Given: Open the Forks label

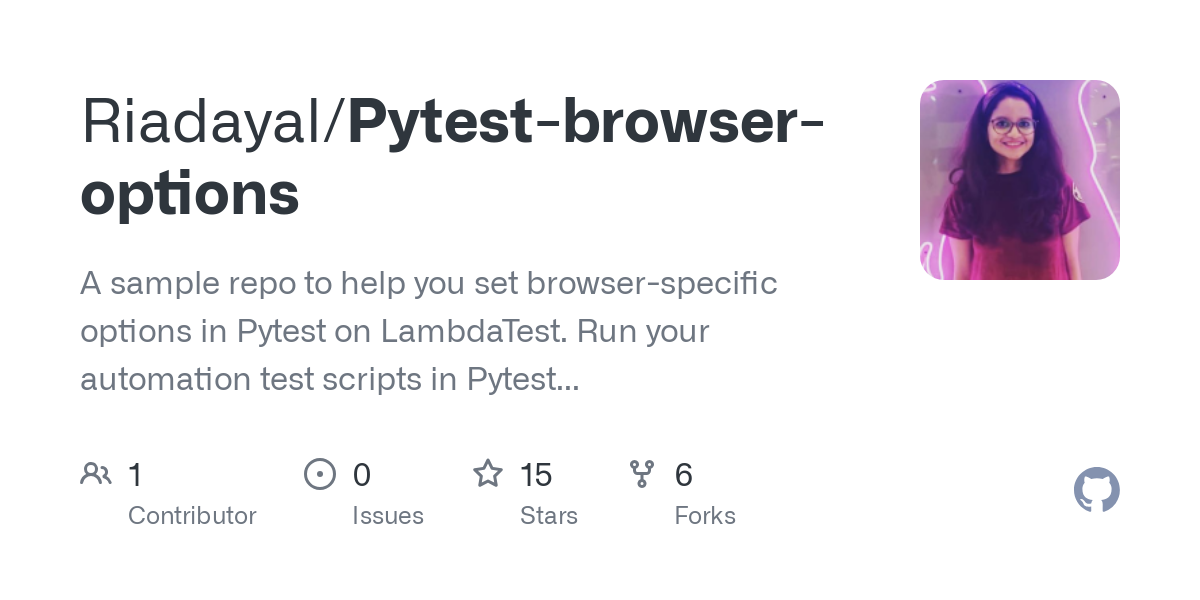Looking at the screenshot, I should click(705, 516).
